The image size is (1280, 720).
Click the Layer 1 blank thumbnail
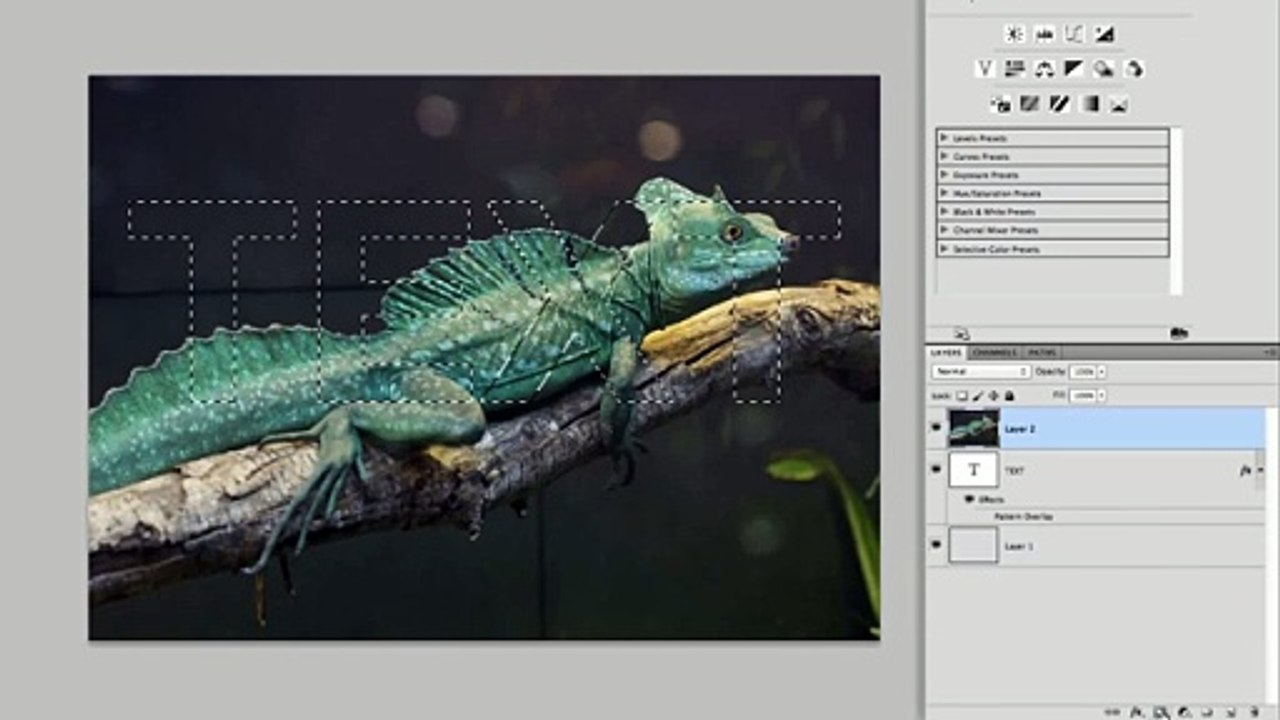pyautogui.click(x=974, y=546)
